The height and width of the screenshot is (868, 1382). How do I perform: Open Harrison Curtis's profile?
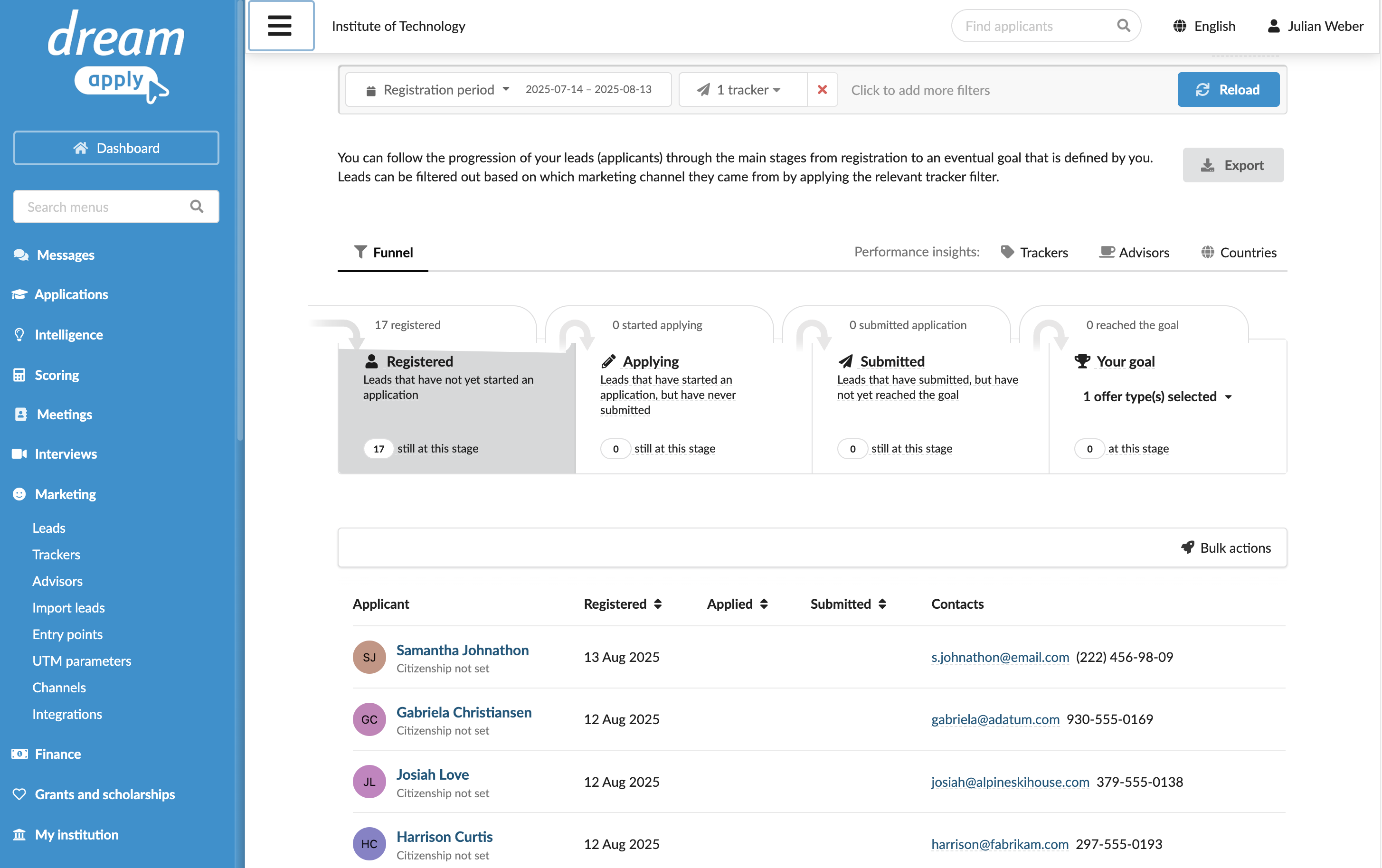[x=444, y=837]
